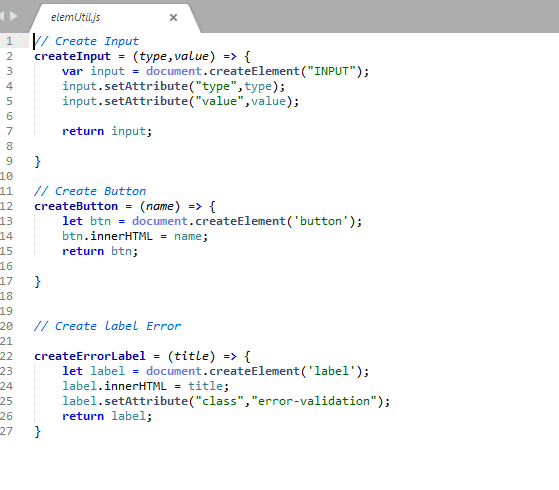Click line number 2 in gutter
Viewport: 559px width, 490px height.
[x=10, y=56]
